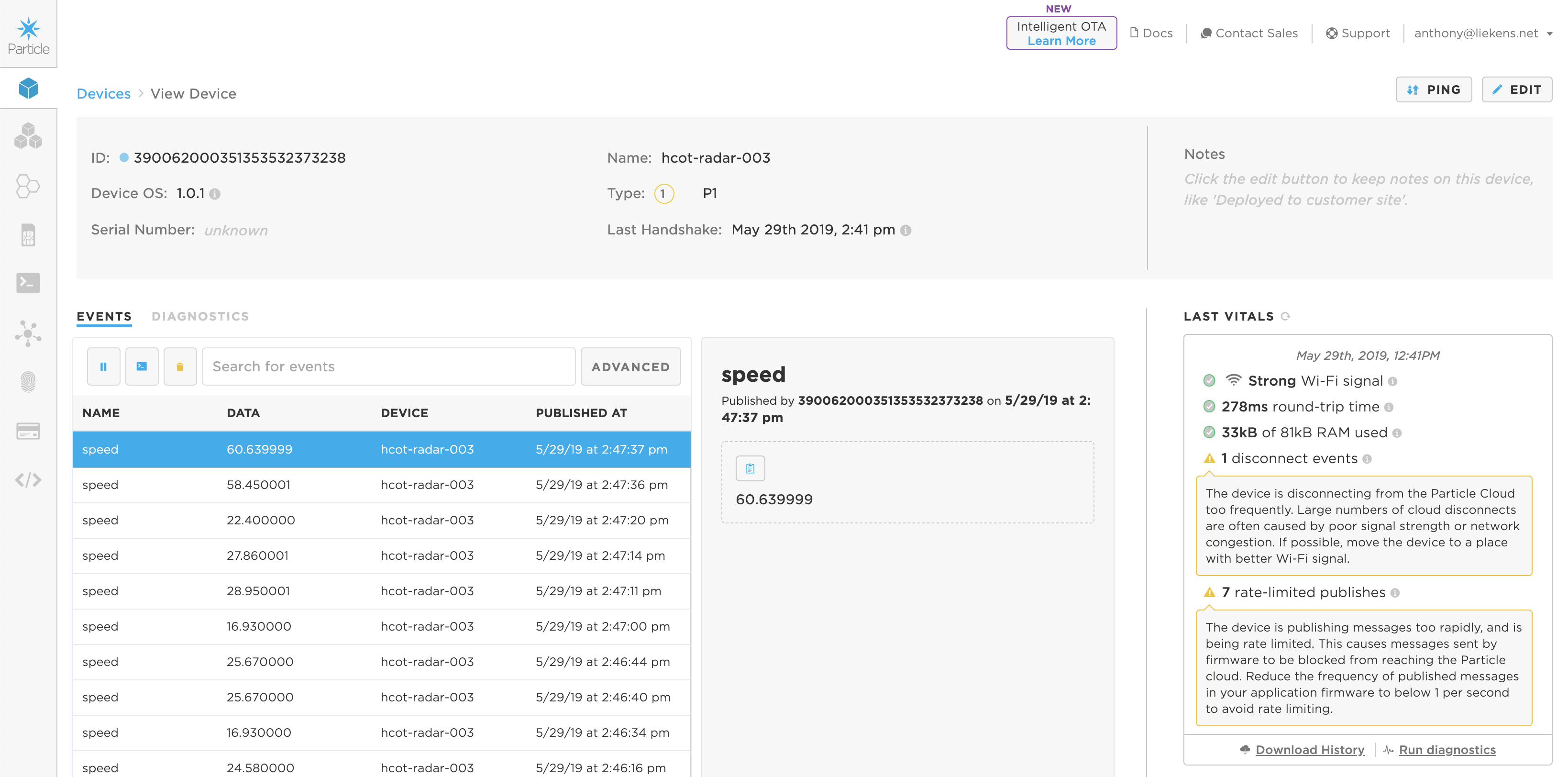Screen dimensions: 1568x777
Task: Open the Console terminal sidebar icon
Action: point(28,283)
